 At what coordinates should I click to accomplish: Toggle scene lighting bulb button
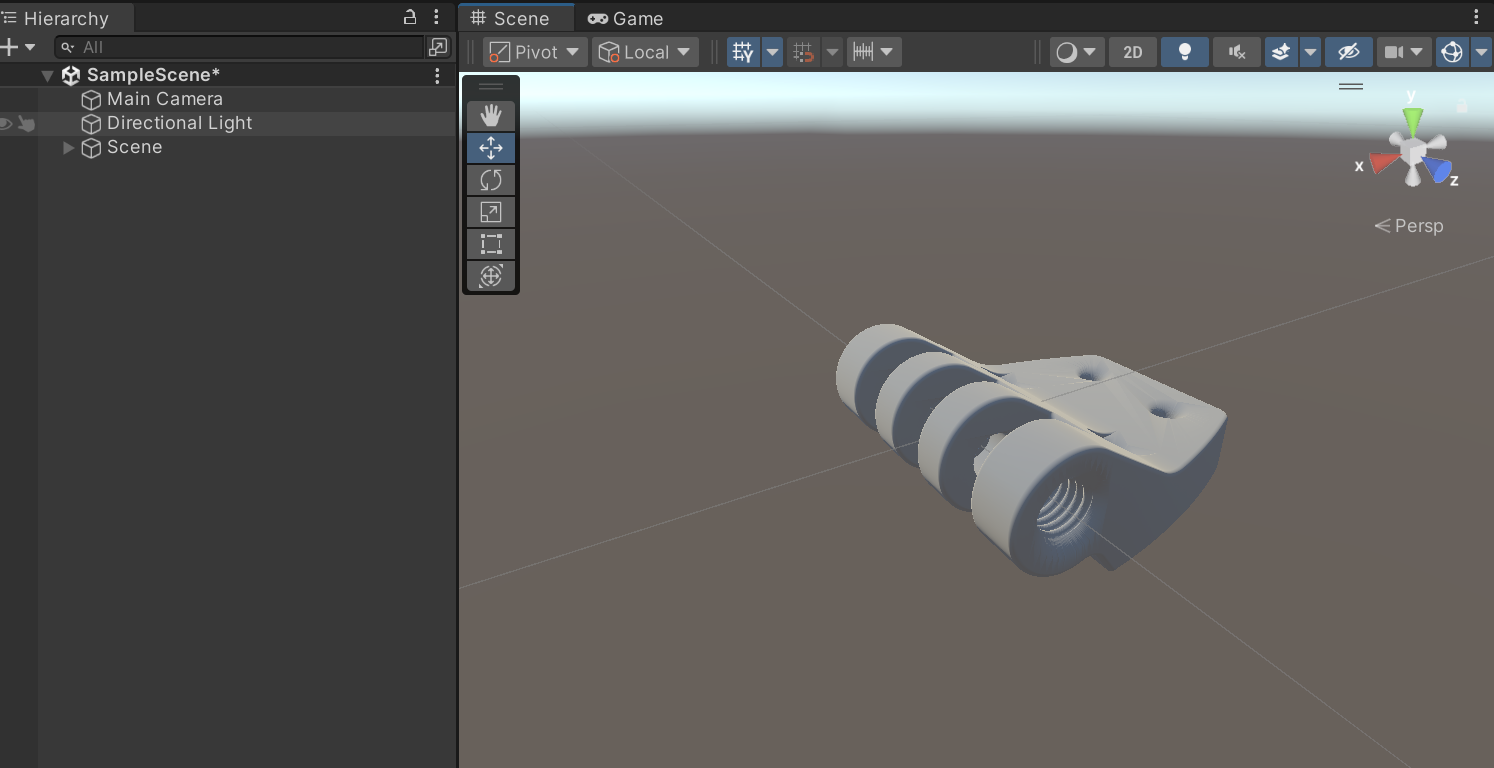(x=1185, y=52)
